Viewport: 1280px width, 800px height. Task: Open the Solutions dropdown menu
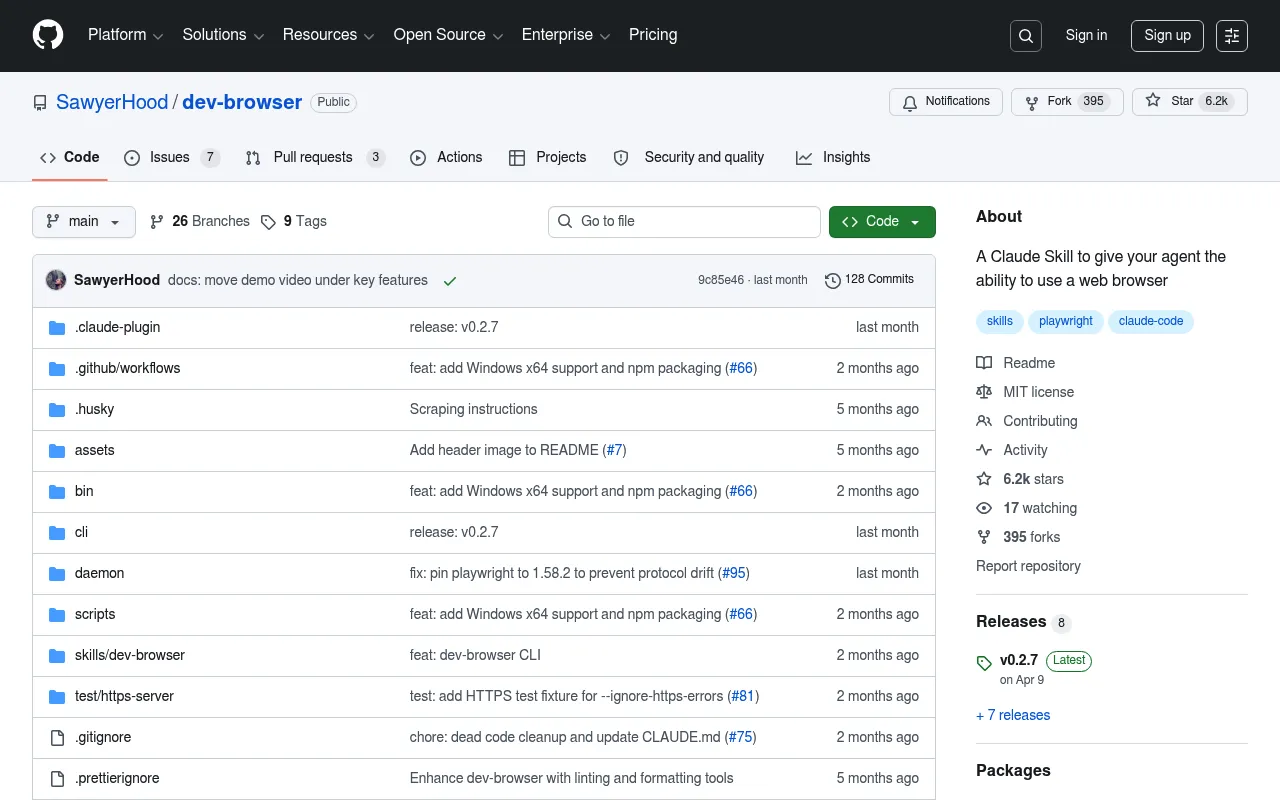tap(223, 35)
